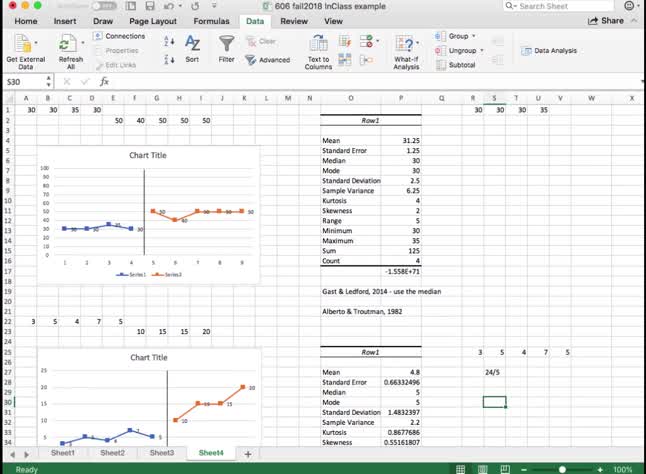Switch to Normal view in status bar
Screen dimensions: 646x474
pos(462,468)
